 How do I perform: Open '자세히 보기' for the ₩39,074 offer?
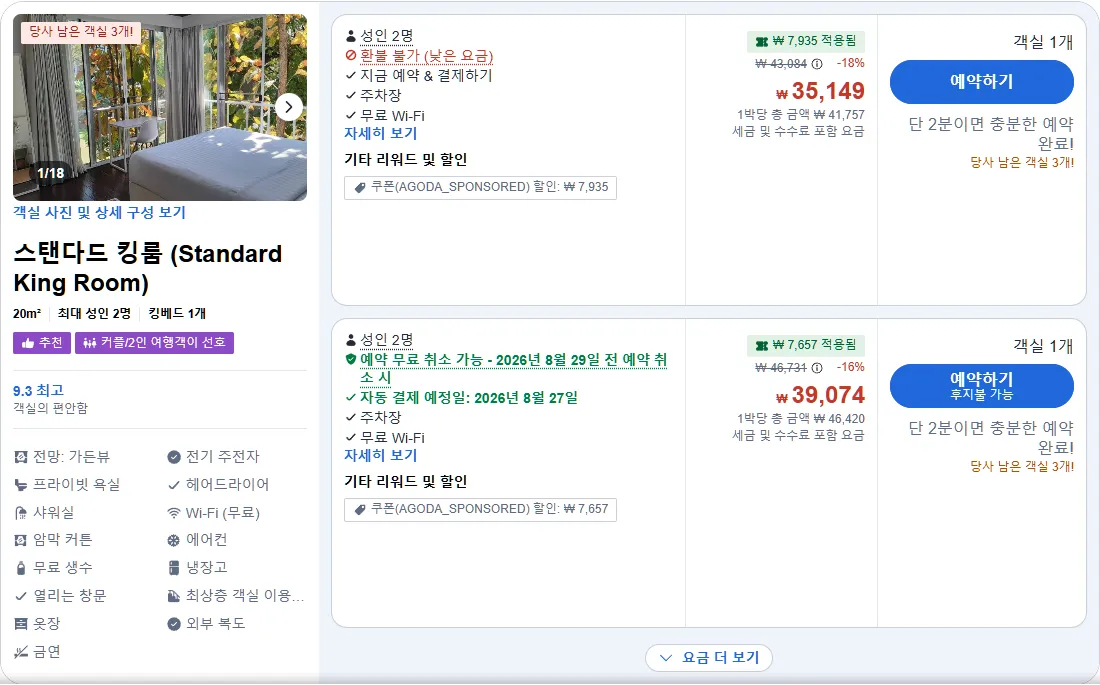381,455
